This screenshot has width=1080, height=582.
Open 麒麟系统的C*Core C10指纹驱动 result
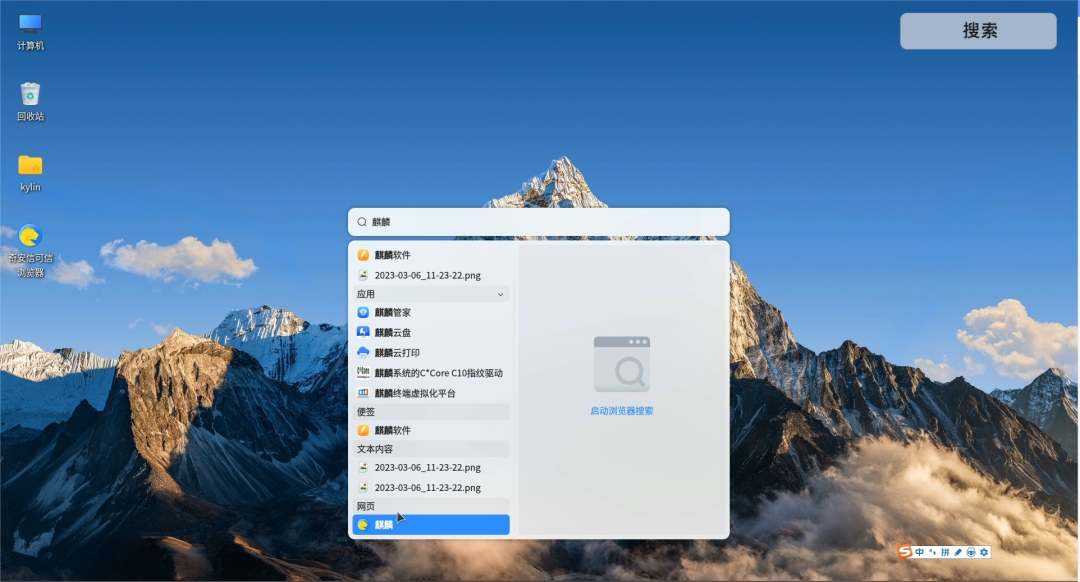click(431, 373)
